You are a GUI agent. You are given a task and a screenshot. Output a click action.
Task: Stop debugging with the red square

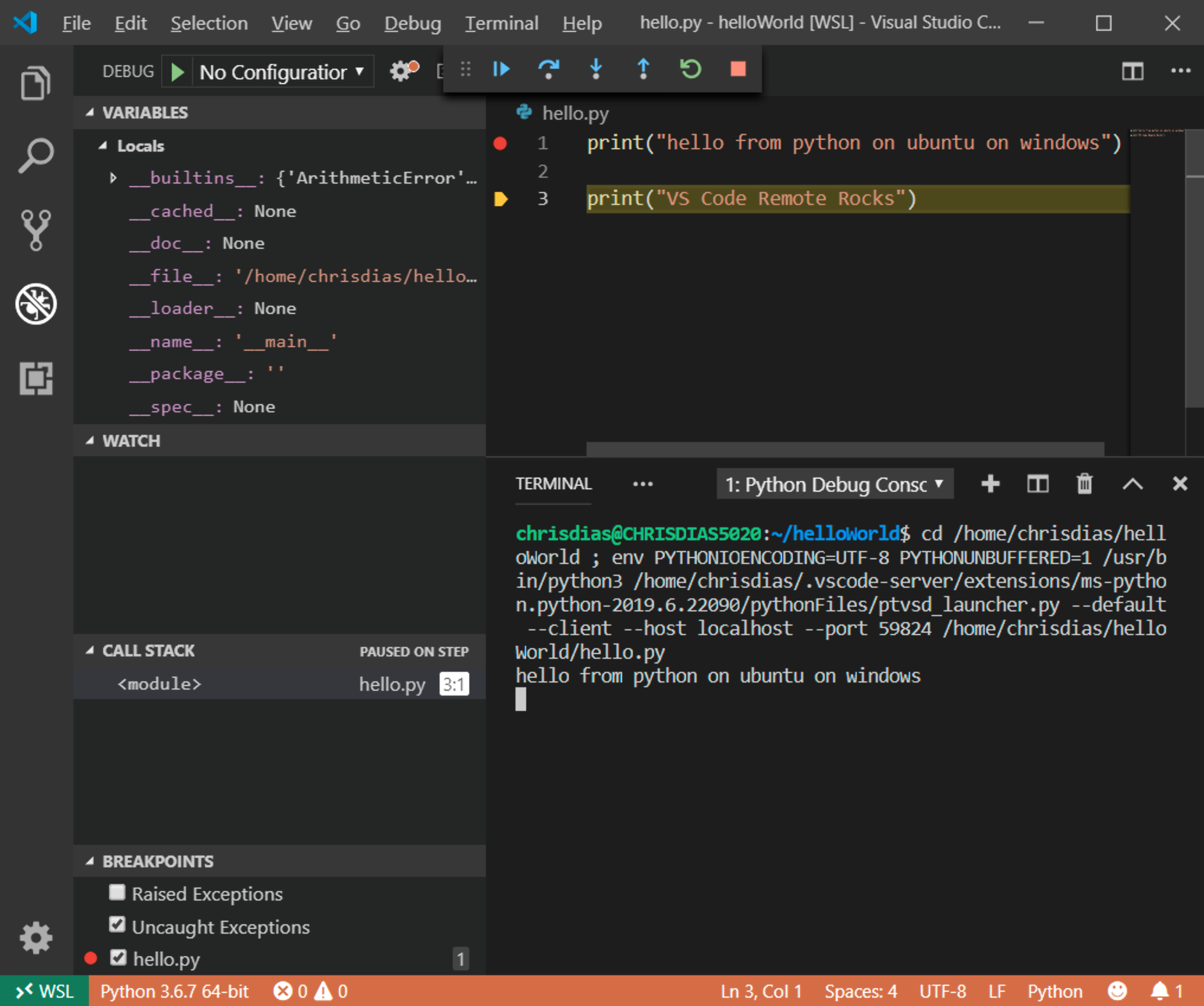[x=738, y=69]
